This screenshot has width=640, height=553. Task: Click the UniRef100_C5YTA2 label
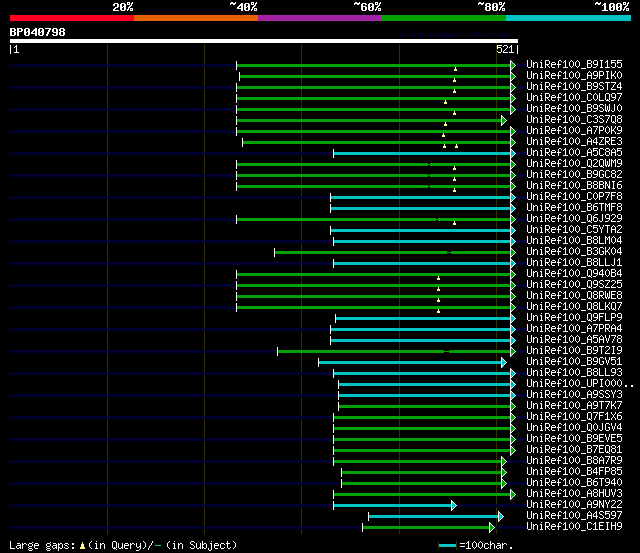click(x=574, y=230)
